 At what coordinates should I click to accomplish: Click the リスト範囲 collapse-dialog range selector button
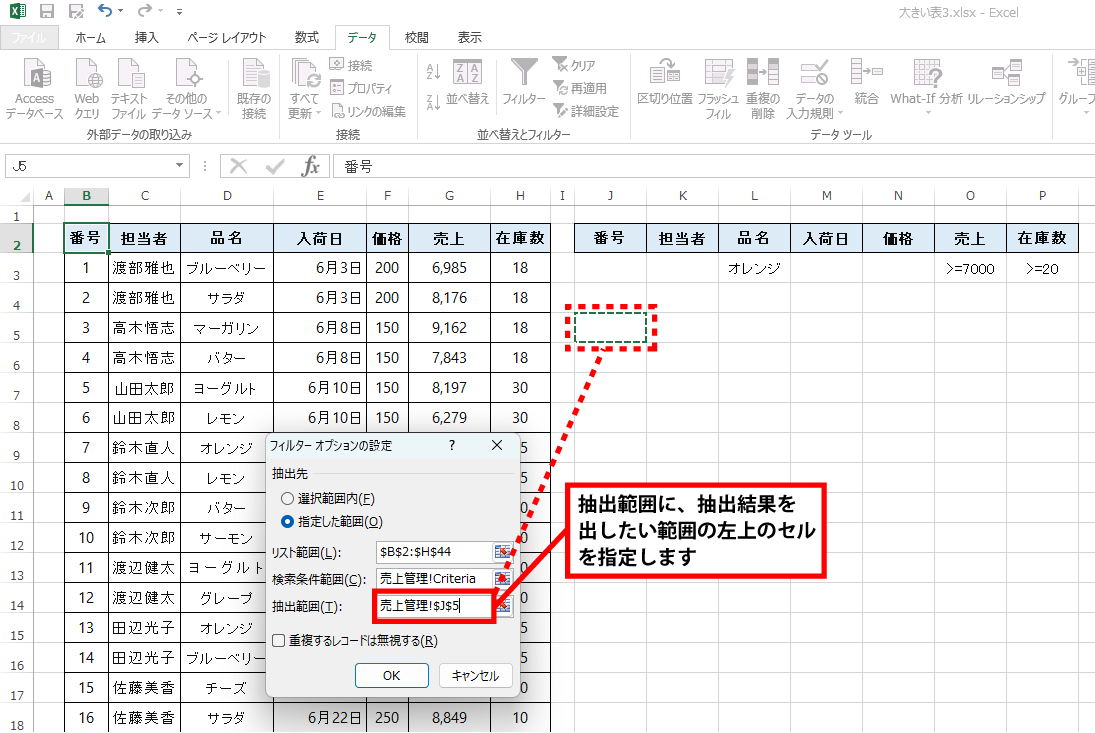(x=503, y=551)
